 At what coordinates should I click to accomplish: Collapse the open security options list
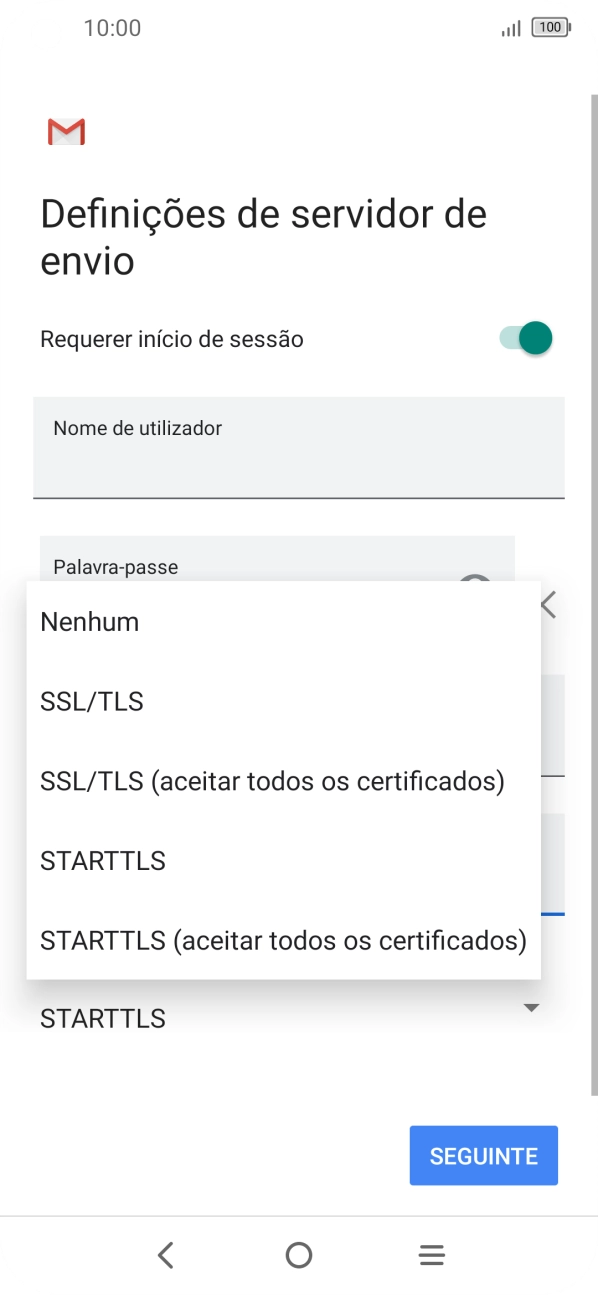click(x=531, y=1008)
